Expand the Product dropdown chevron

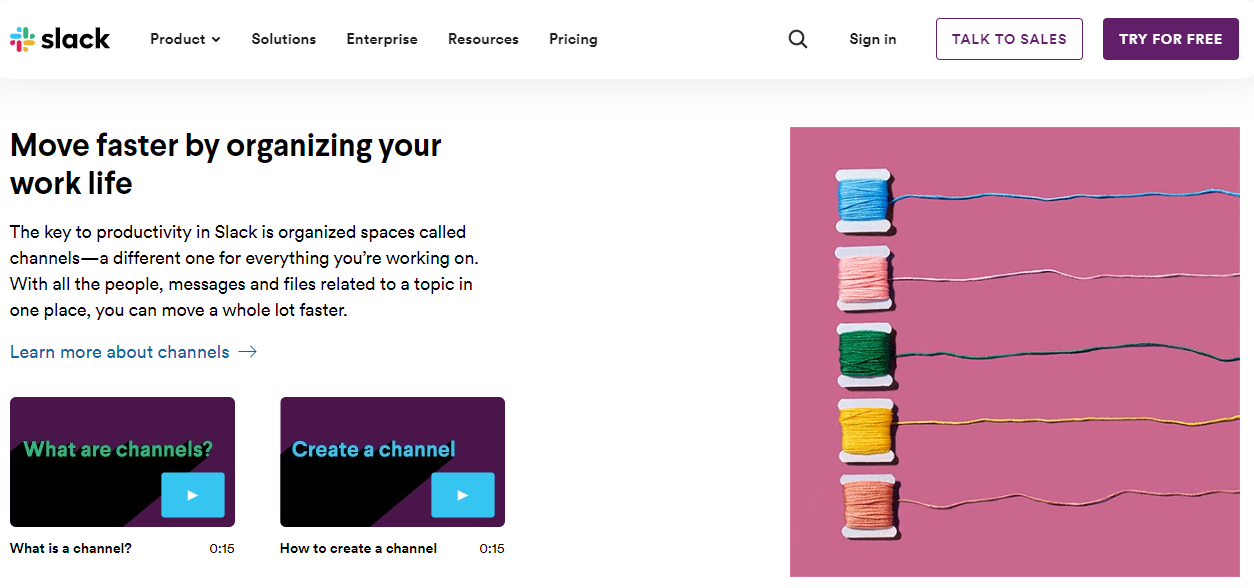click(x=216, y=40)
